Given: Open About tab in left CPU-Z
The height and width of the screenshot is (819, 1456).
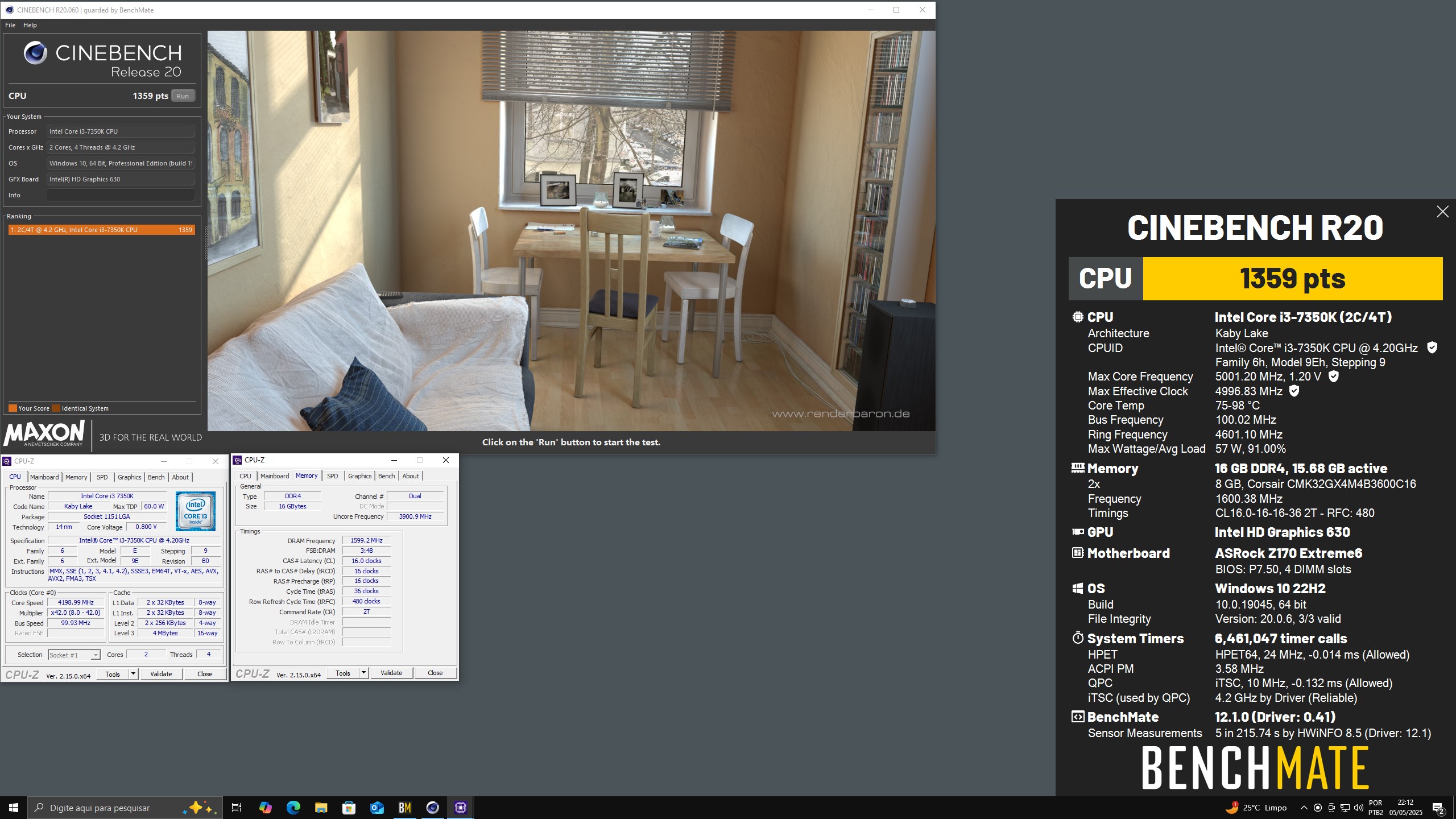Looking at the screenshot, I should [x=180, y=477].
